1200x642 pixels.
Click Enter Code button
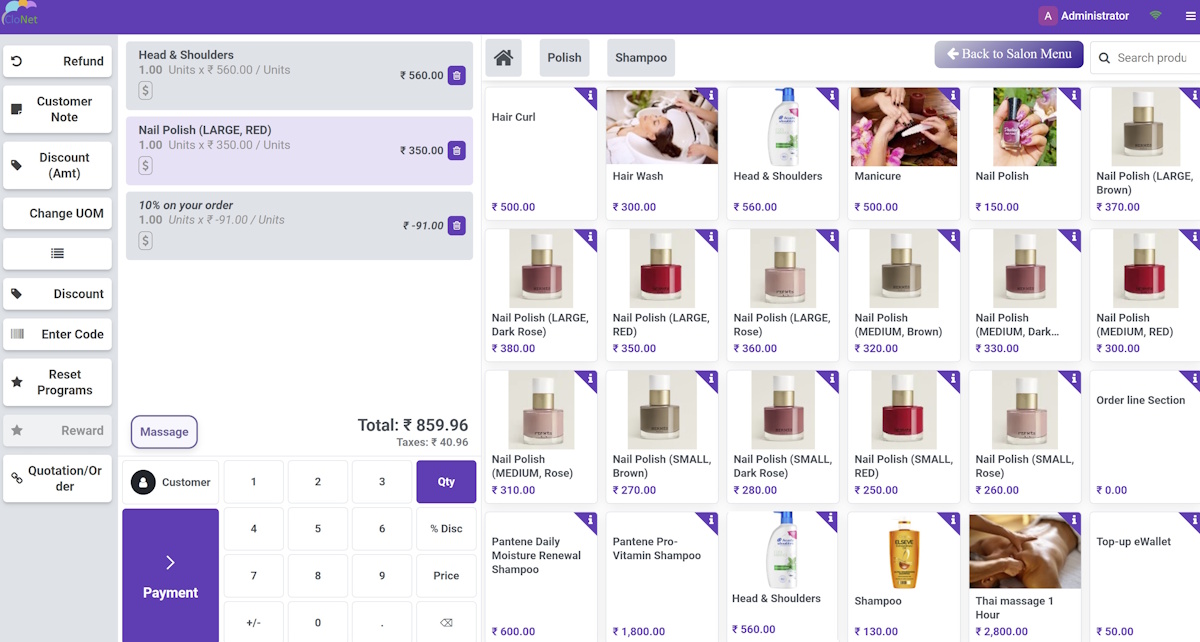[x=57, y=334]
